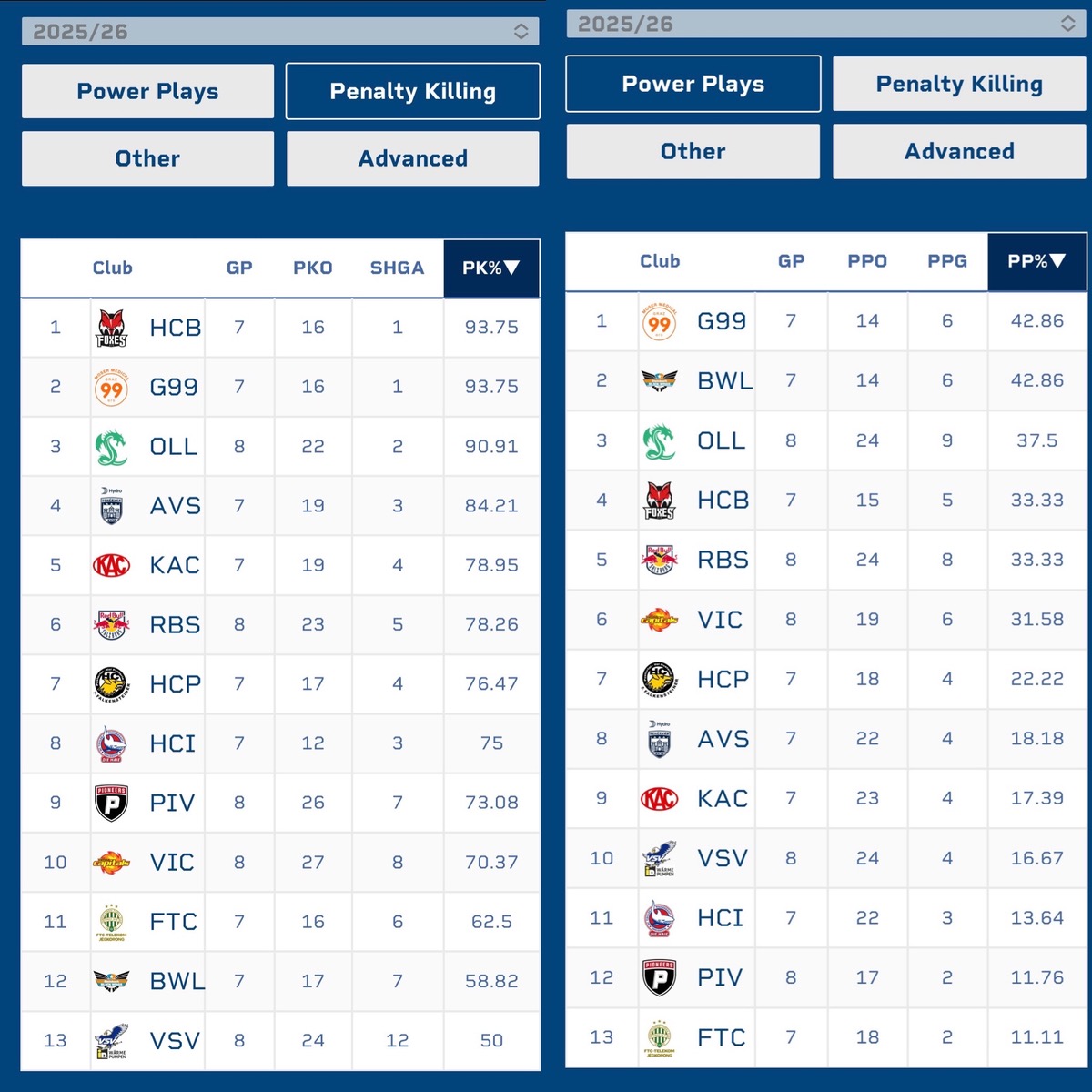Click the G99 logo in power plays table
The height and width of the screenshot is (1092, 1092).
click(659, 322)
